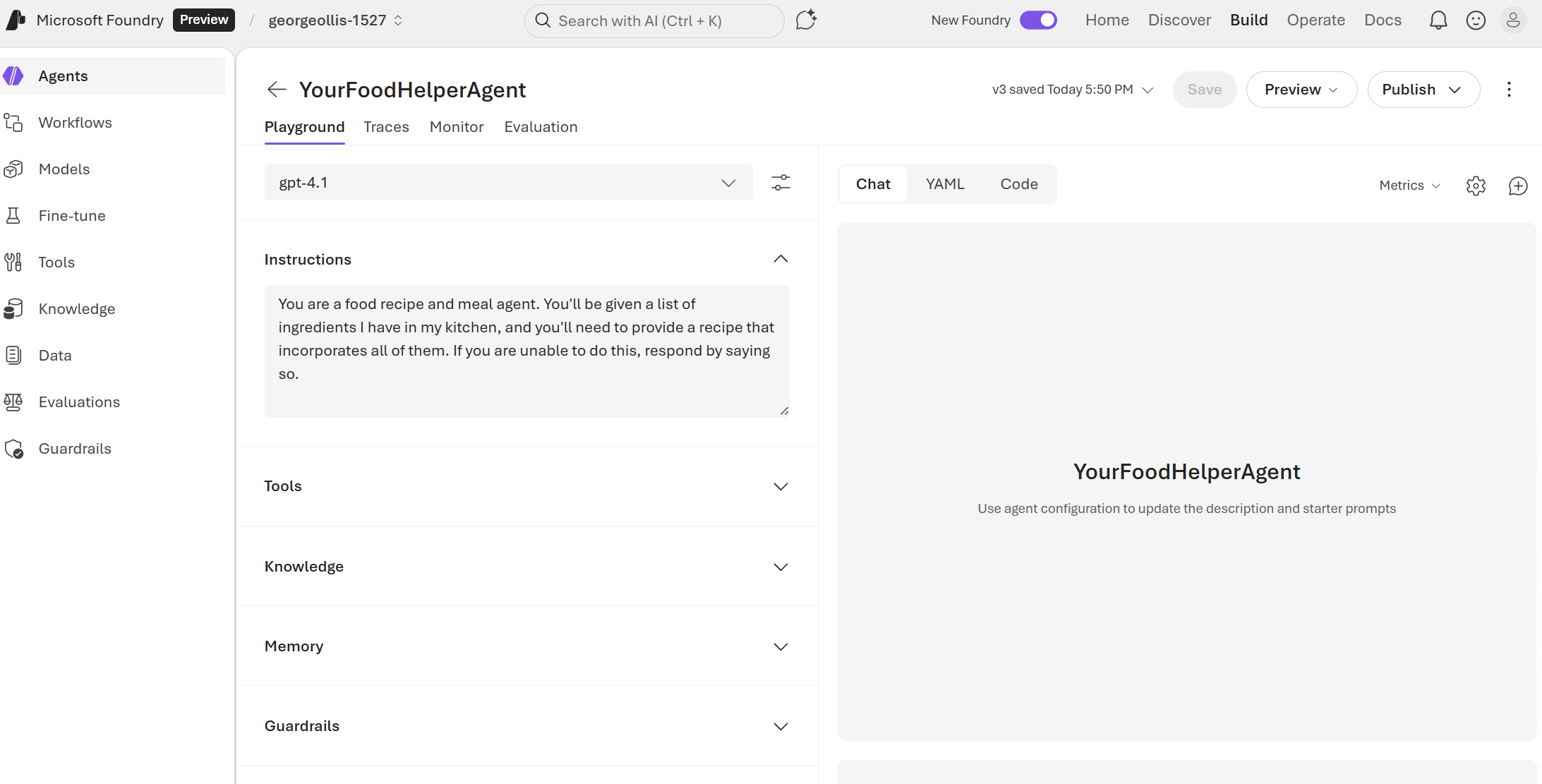The height and width of the screenshot is (784, 1542).
Task: Open the notifications bell
Action: pos(1438,20)
